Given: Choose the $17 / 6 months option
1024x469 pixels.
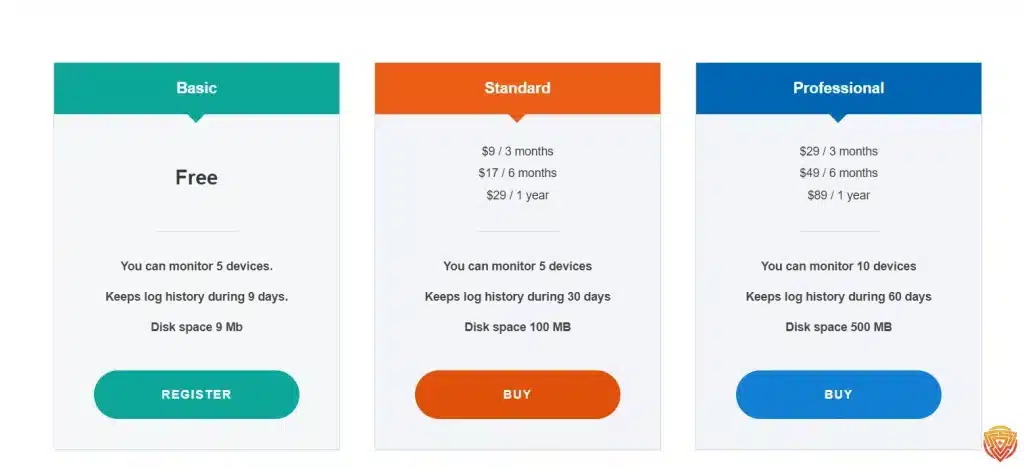Looking at the screenshot, I should 517,173.
